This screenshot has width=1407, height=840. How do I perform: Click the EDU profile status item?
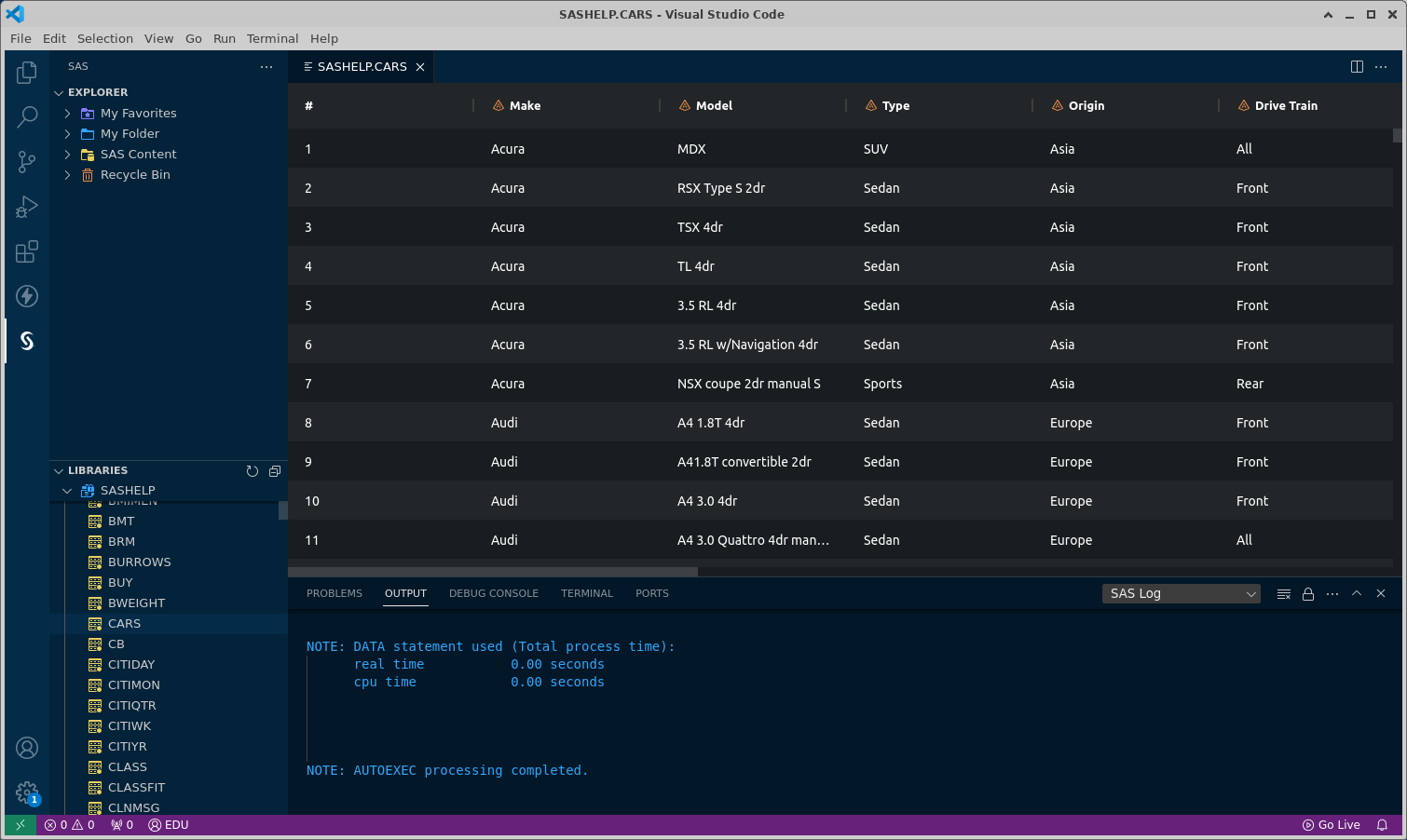169,825
